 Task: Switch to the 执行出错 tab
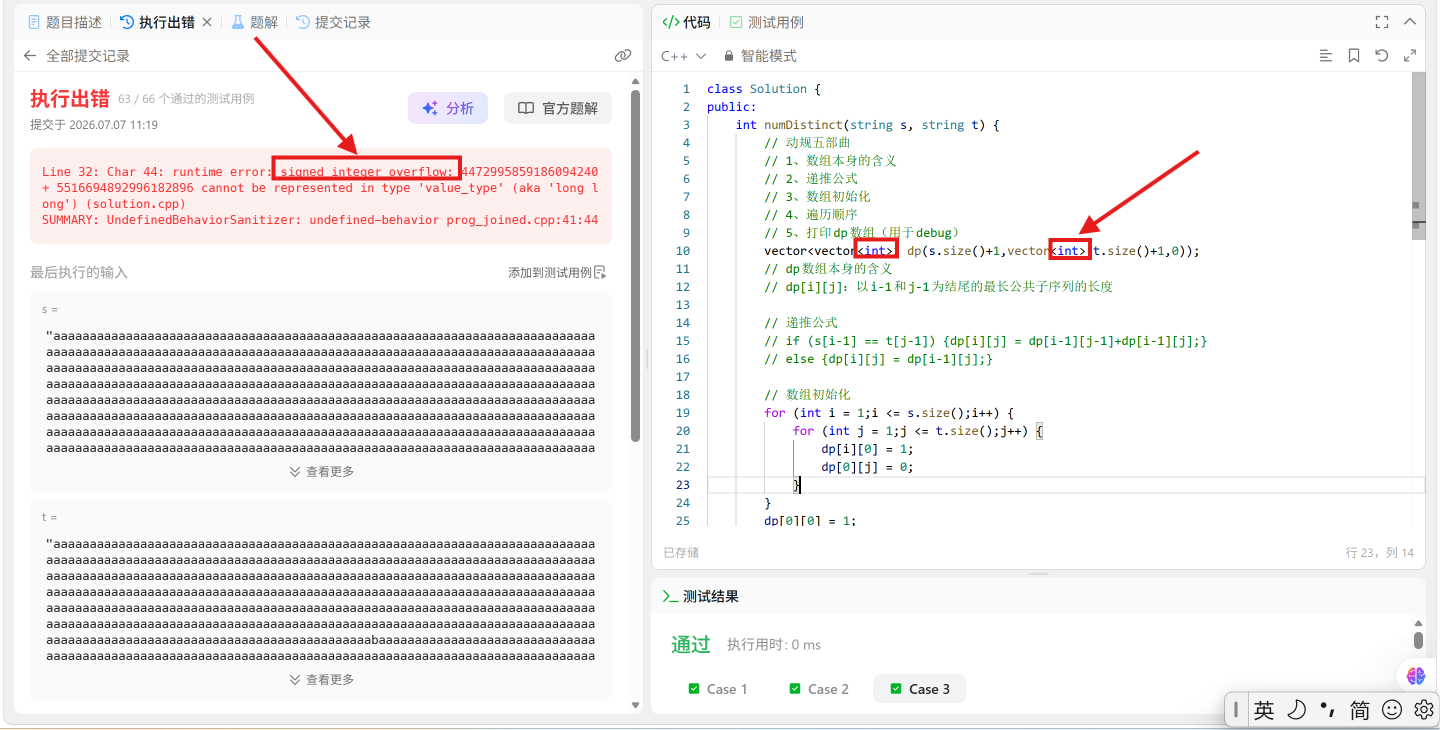click(x=157, y=22)
